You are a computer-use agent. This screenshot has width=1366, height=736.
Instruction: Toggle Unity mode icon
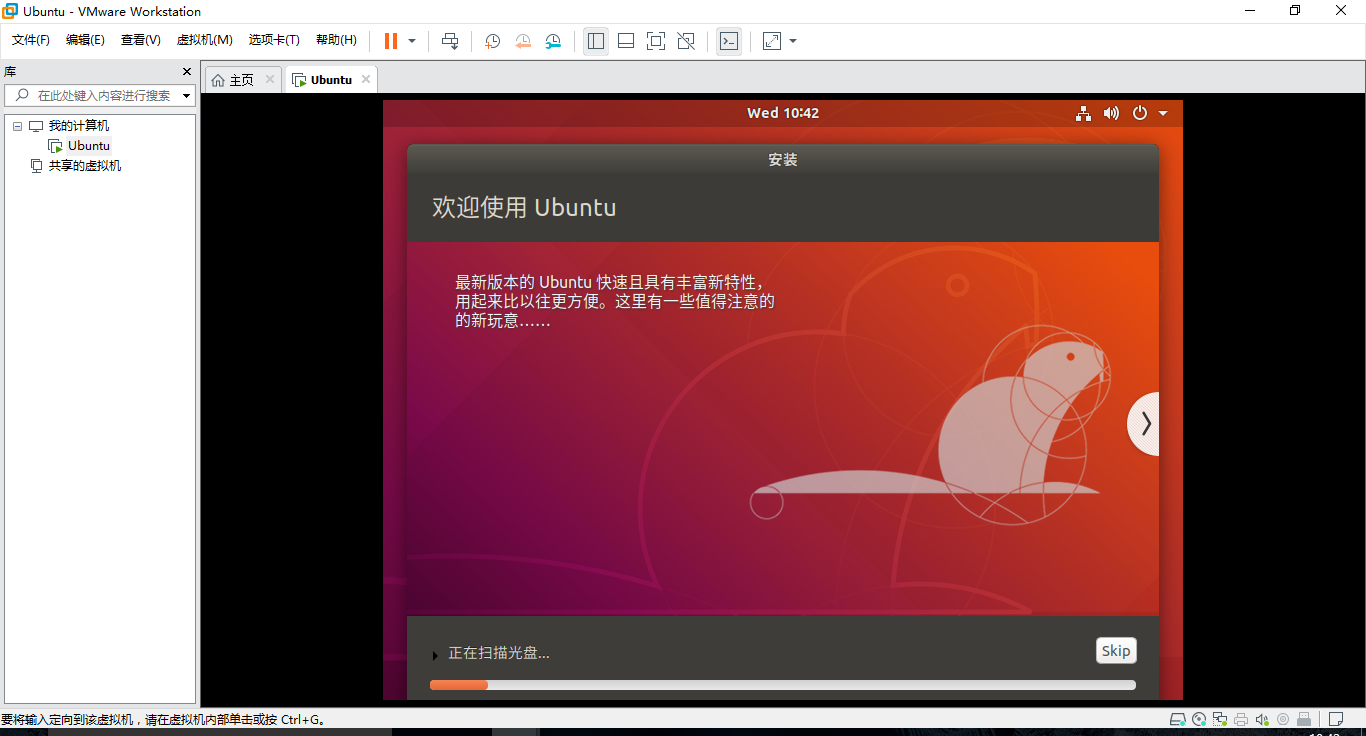coord(686,41)
